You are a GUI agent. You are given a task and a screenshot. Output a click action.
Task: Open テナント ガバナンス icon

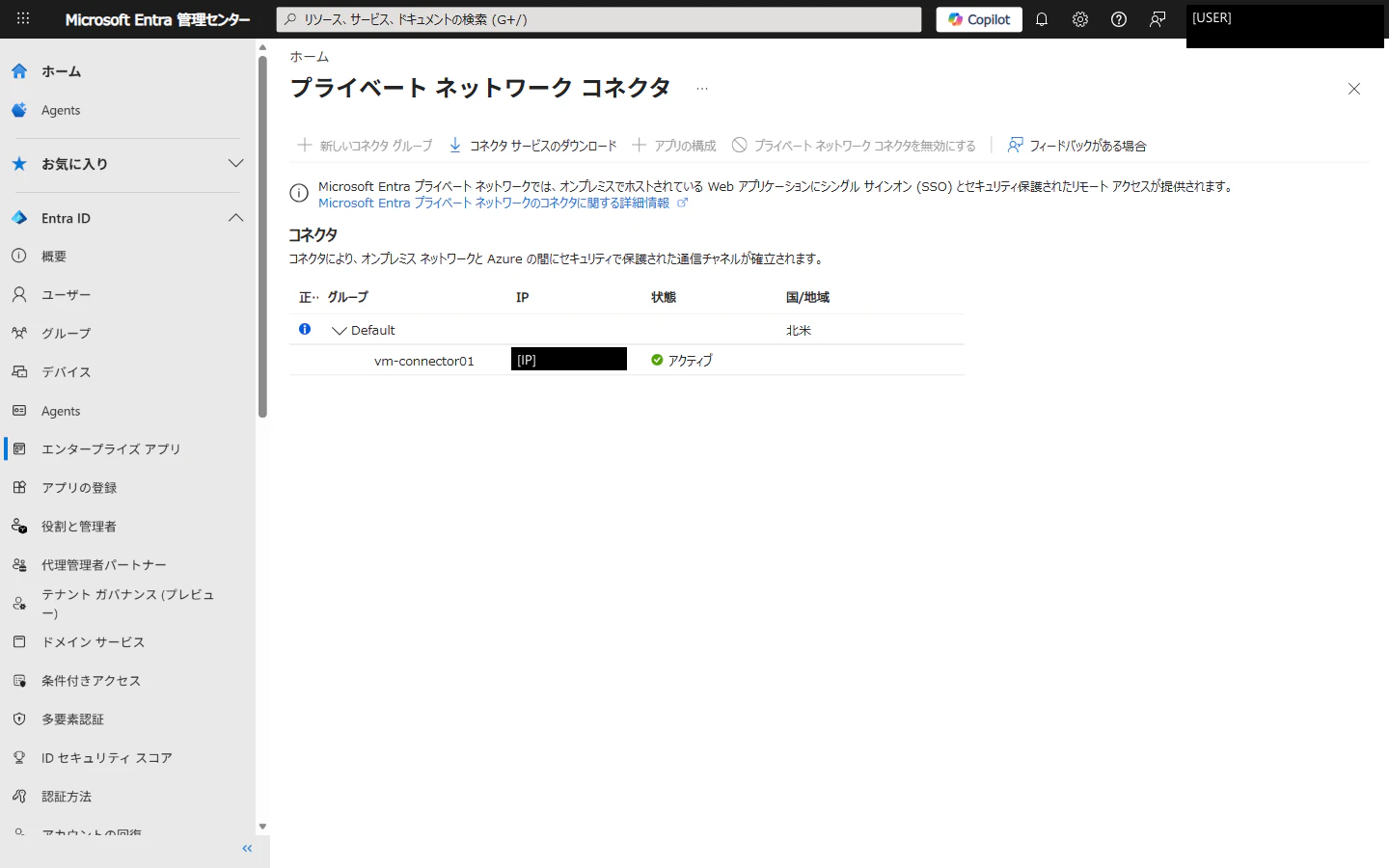[x=19, y=604]
